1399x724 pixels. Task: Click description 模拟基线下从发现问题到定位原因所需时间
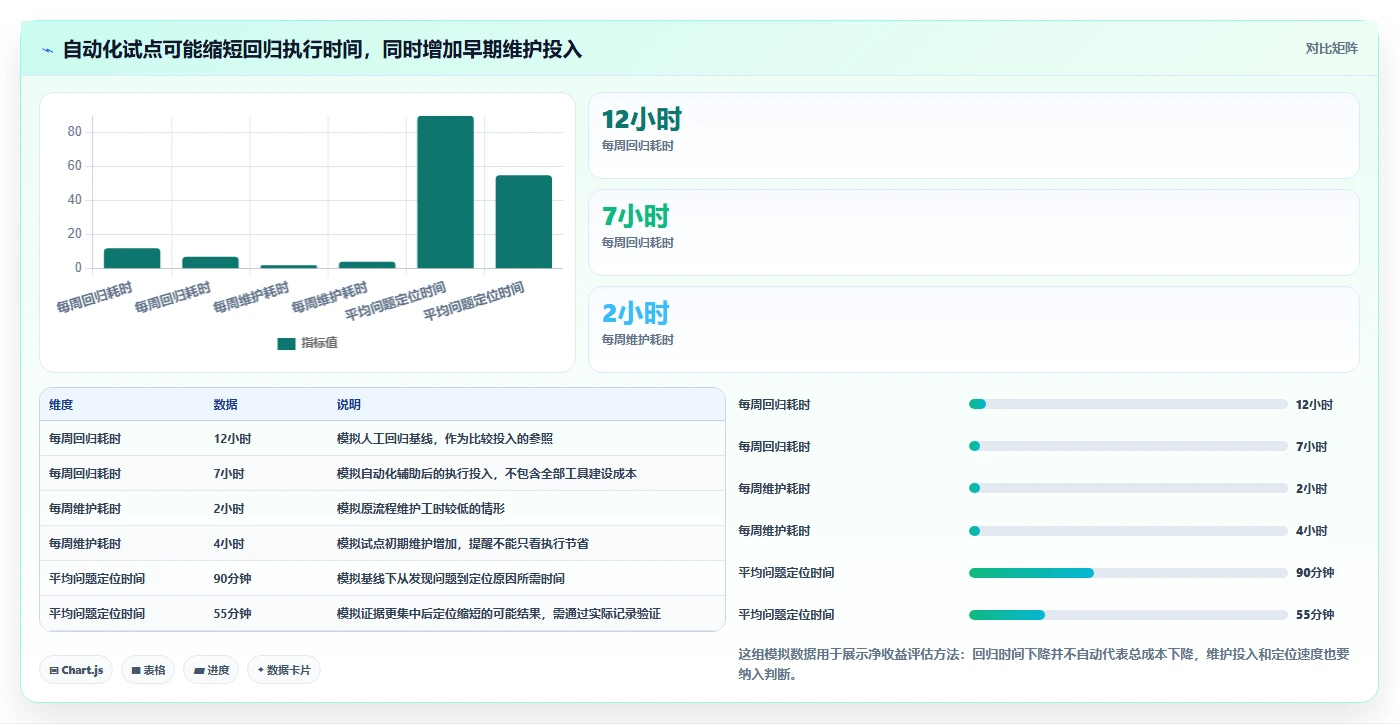tap(451, 578)
